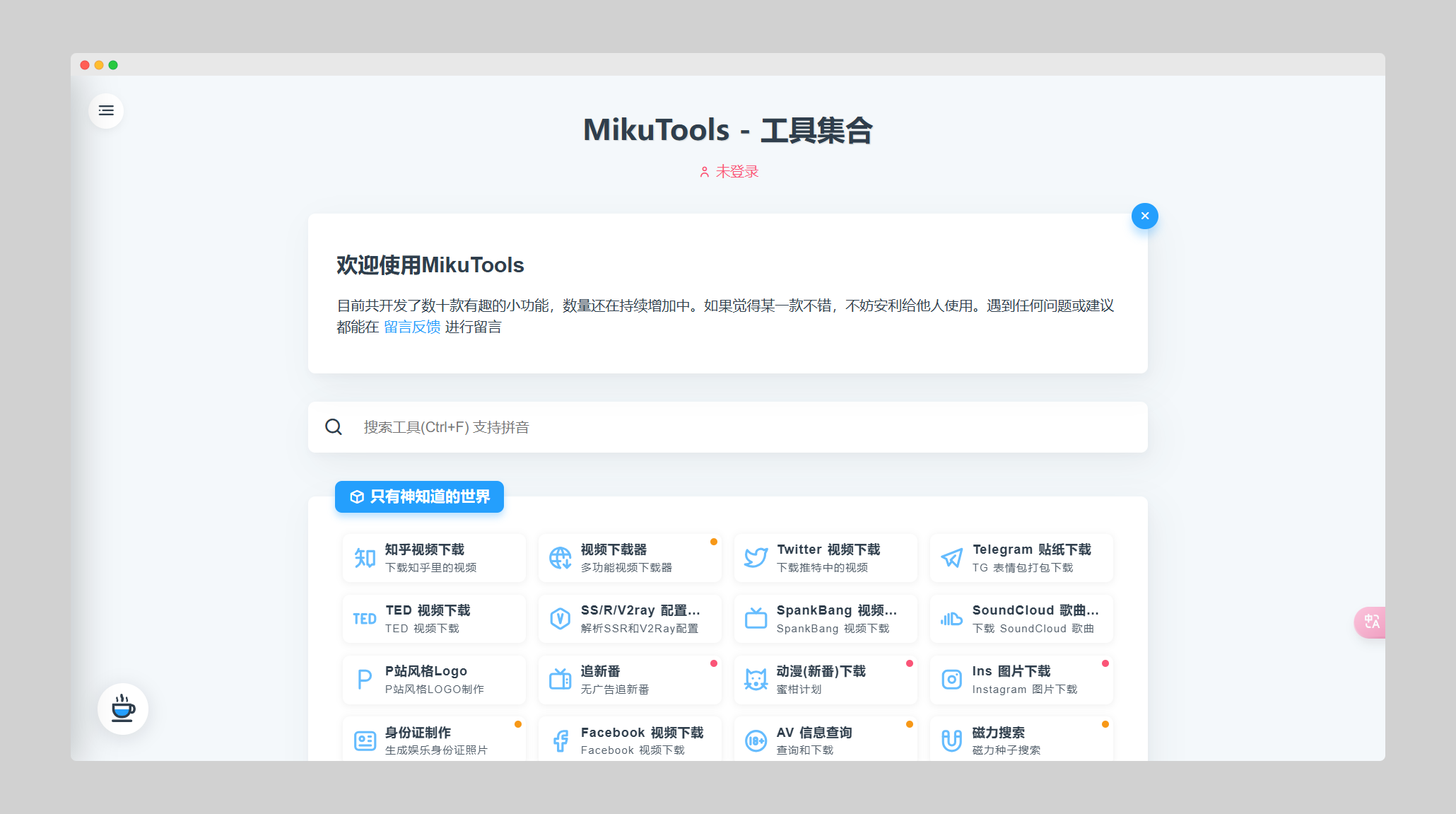
Task: Click the Zhihu 知 icon
Action: click(x=365, y=558)
